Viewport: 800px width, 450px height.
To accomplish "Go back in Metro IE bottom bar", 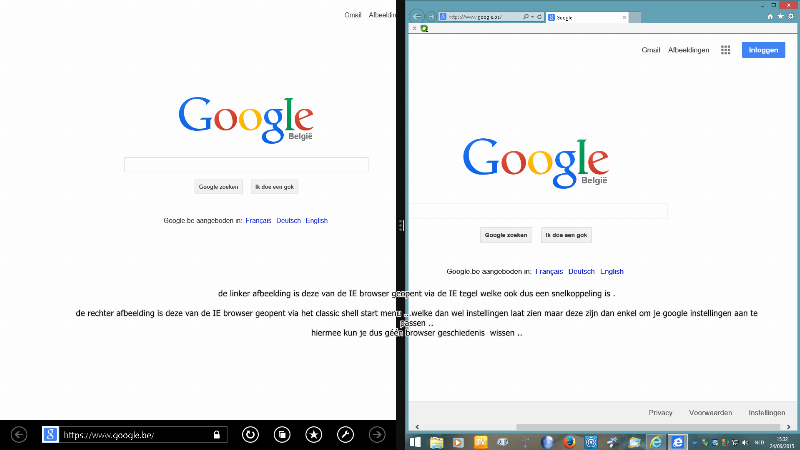I will (x=19, y=435).
